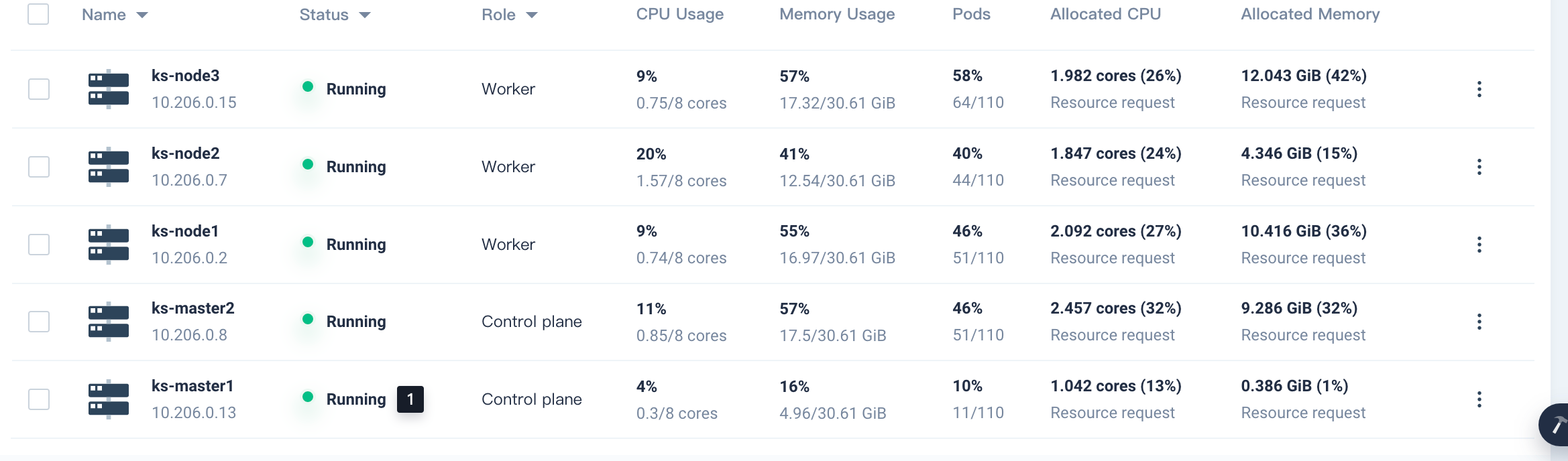Click the 1 badge next to ks-master1 Running
The image size is (1568, 461).
(x=409, y=399)
